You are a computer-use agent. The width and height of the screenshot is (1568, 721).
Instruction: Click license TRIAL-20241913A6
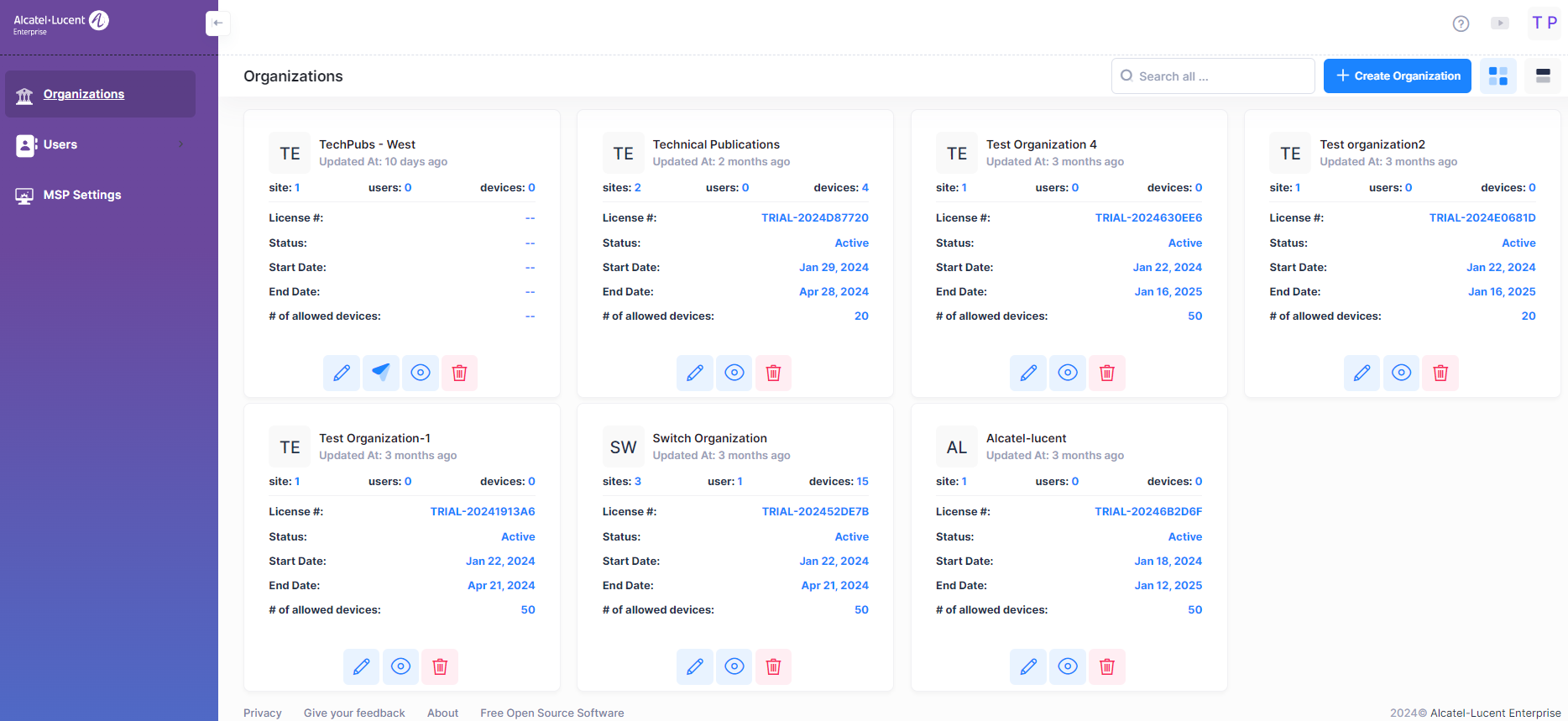tap(483, 511)
